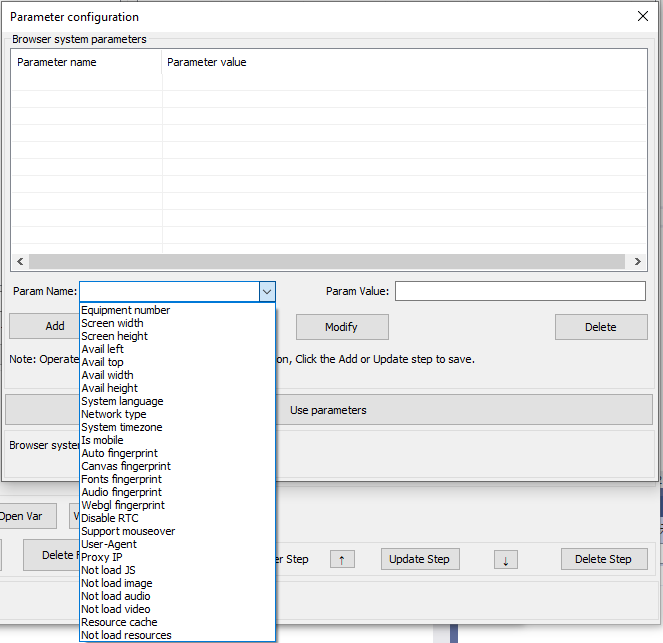Choose 'Proxy IP' parameter option
Screen dimensions: 663x643
(x=102, y=557)
